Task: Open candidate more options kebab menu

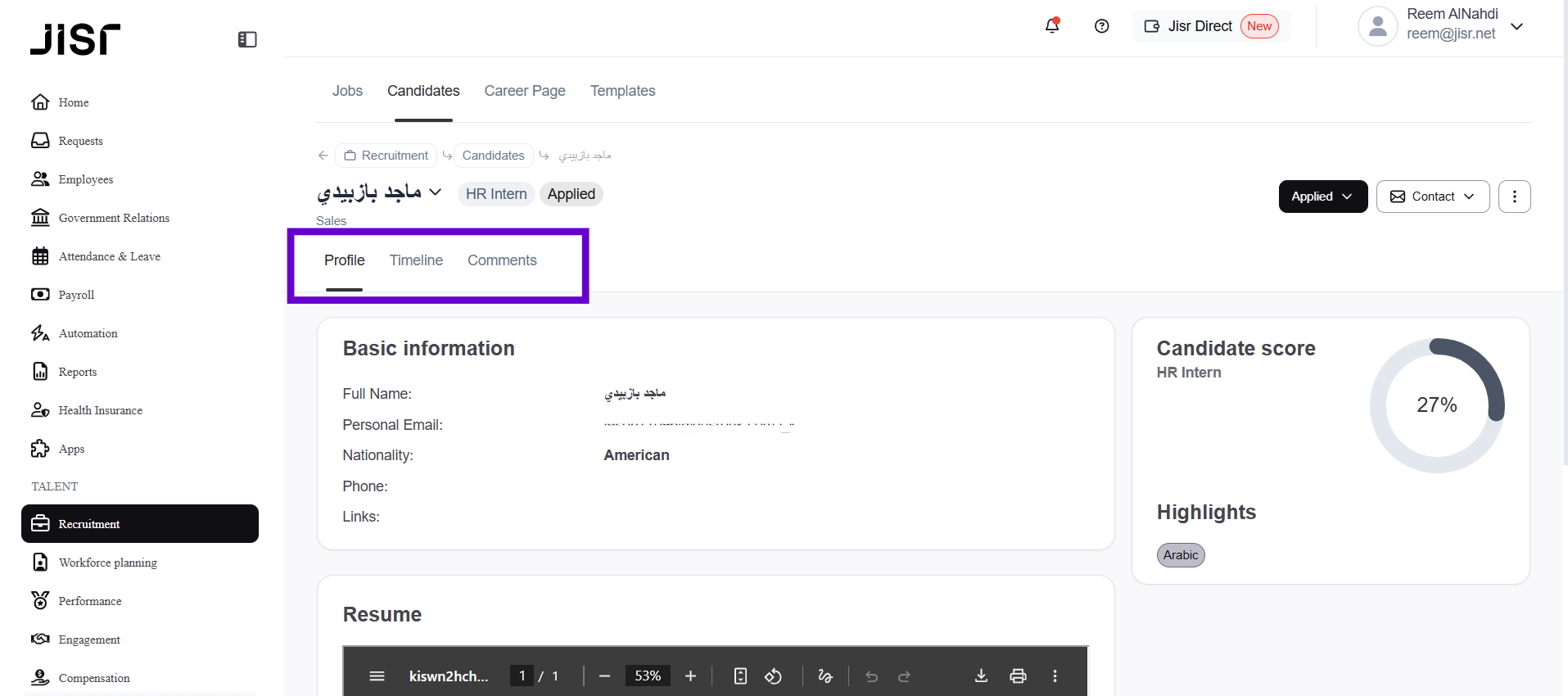Action: [x=1514, y=197]
